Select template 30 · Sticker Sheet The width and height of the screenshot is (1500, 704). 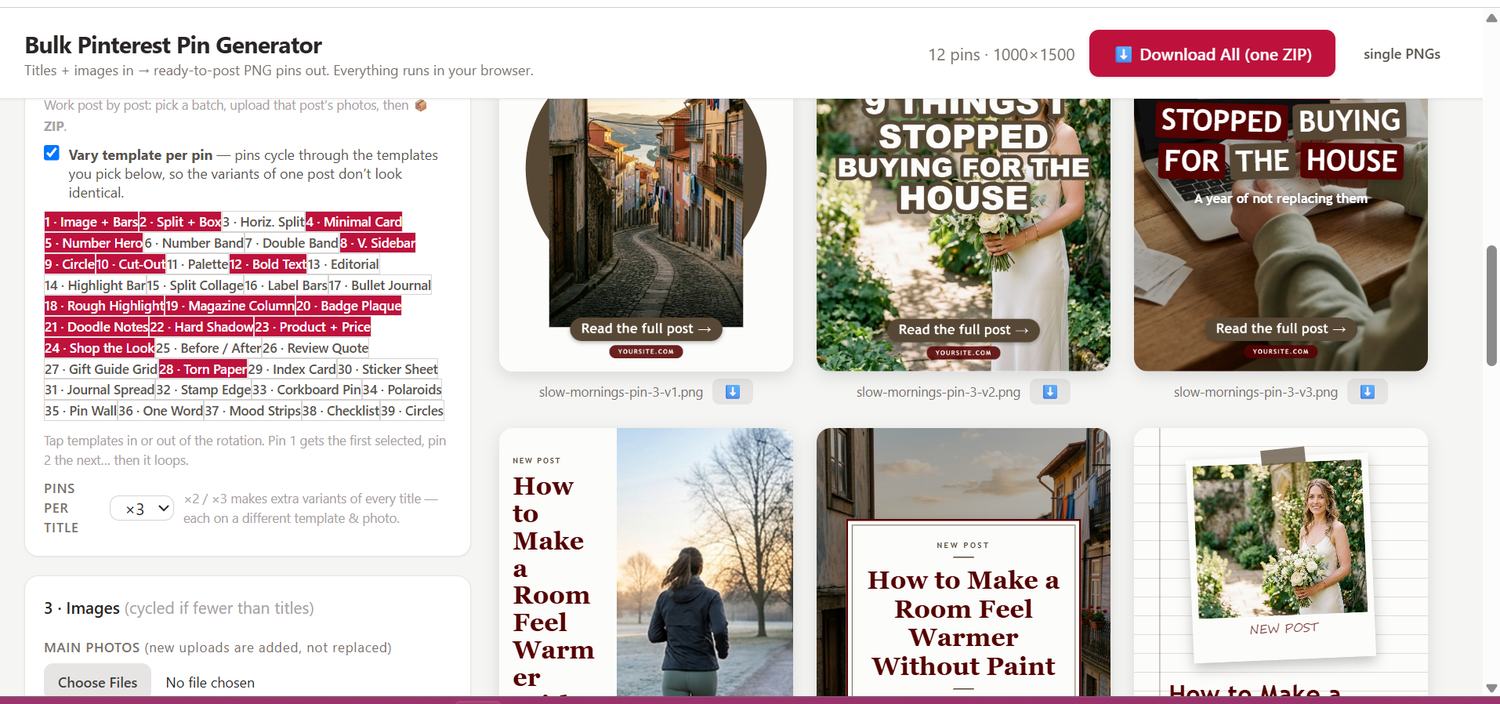(388, 369)
